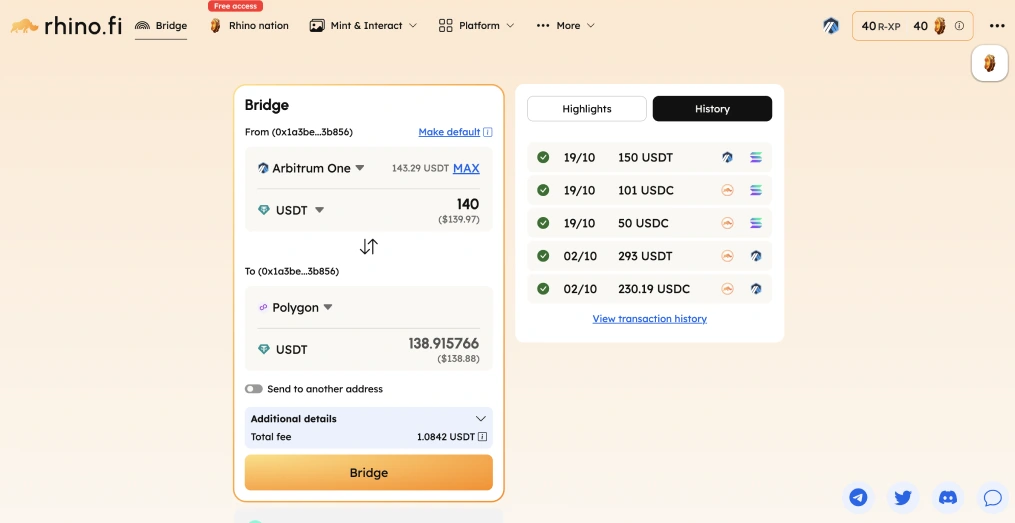The width and height of the screenshot is (1015, 523).
Task: Switch to the History tab
Action: [x=712, y=109]
